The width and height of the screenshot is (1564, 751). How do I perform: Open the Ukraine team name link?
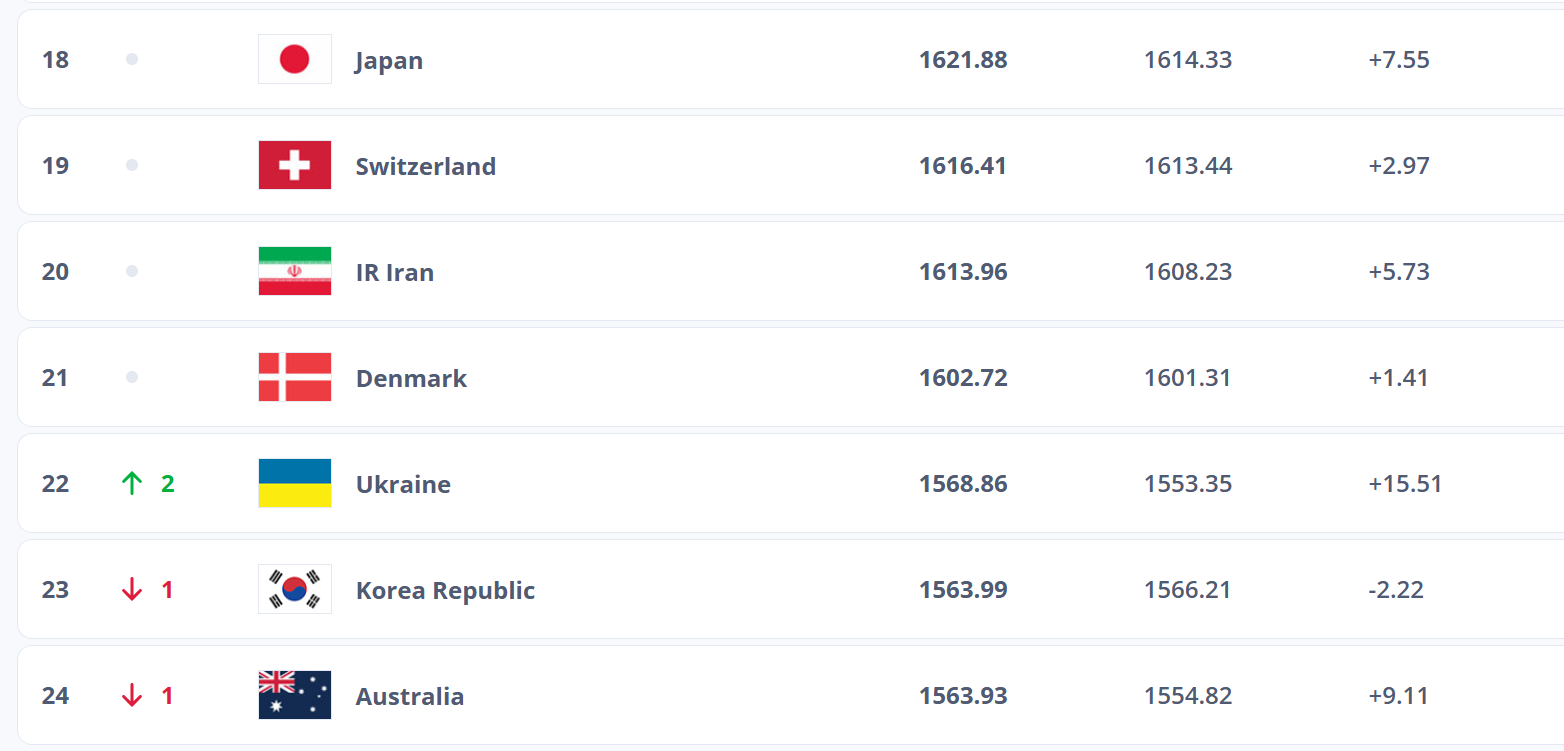tap(404, 484)
